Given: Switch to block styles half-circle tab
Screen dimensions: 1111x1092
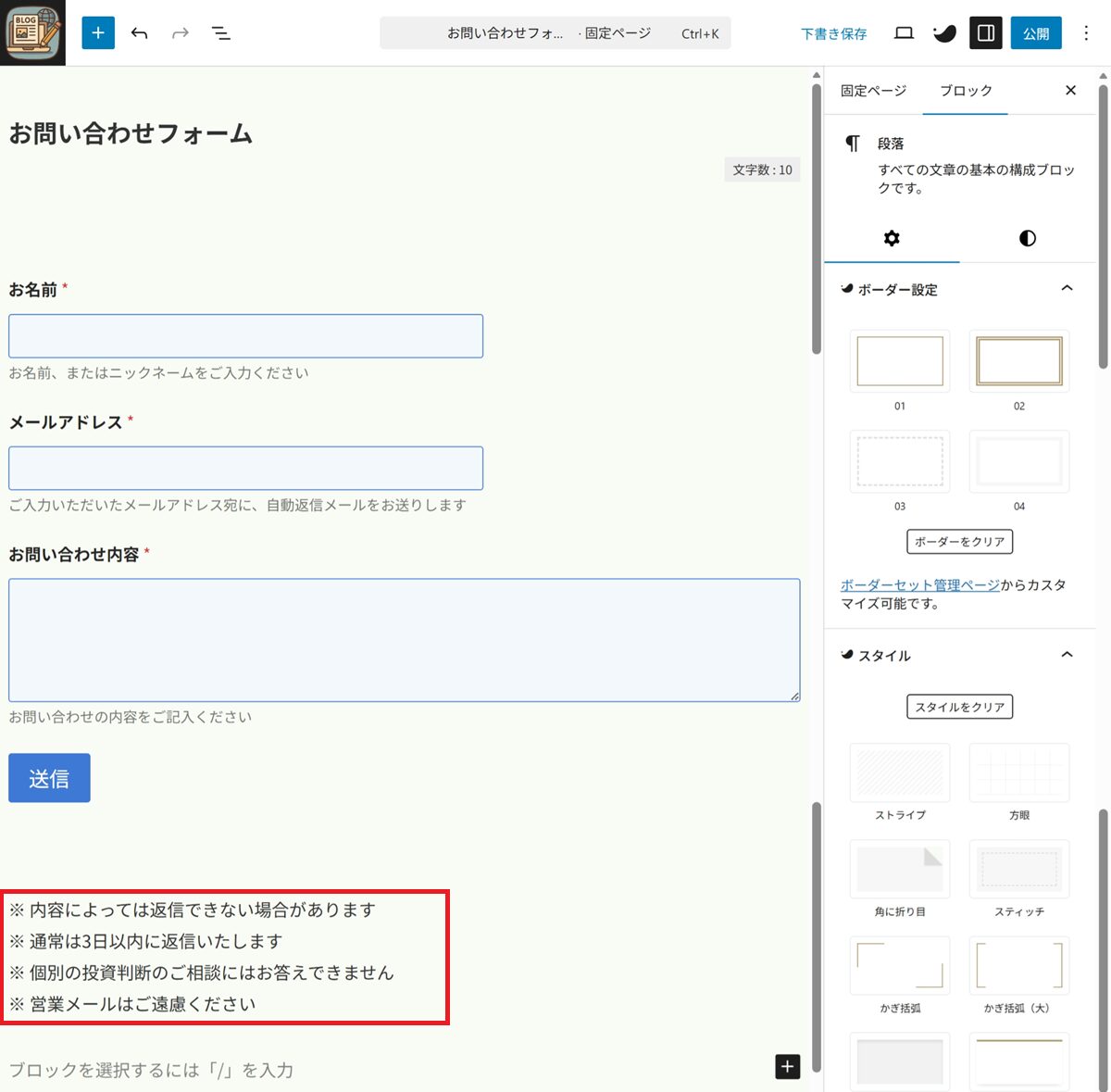Looking at the screenshot, I should (1027, 238).
